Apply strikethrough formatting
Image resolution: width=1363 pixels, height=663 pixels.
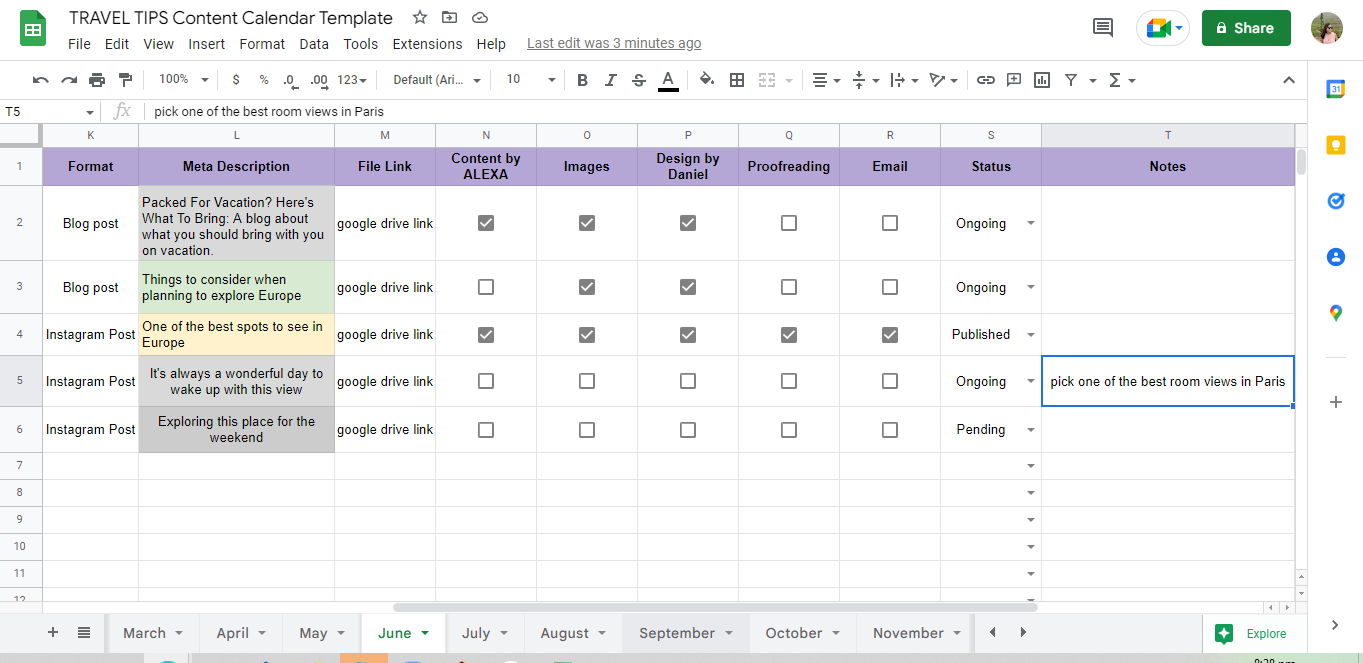639,80
